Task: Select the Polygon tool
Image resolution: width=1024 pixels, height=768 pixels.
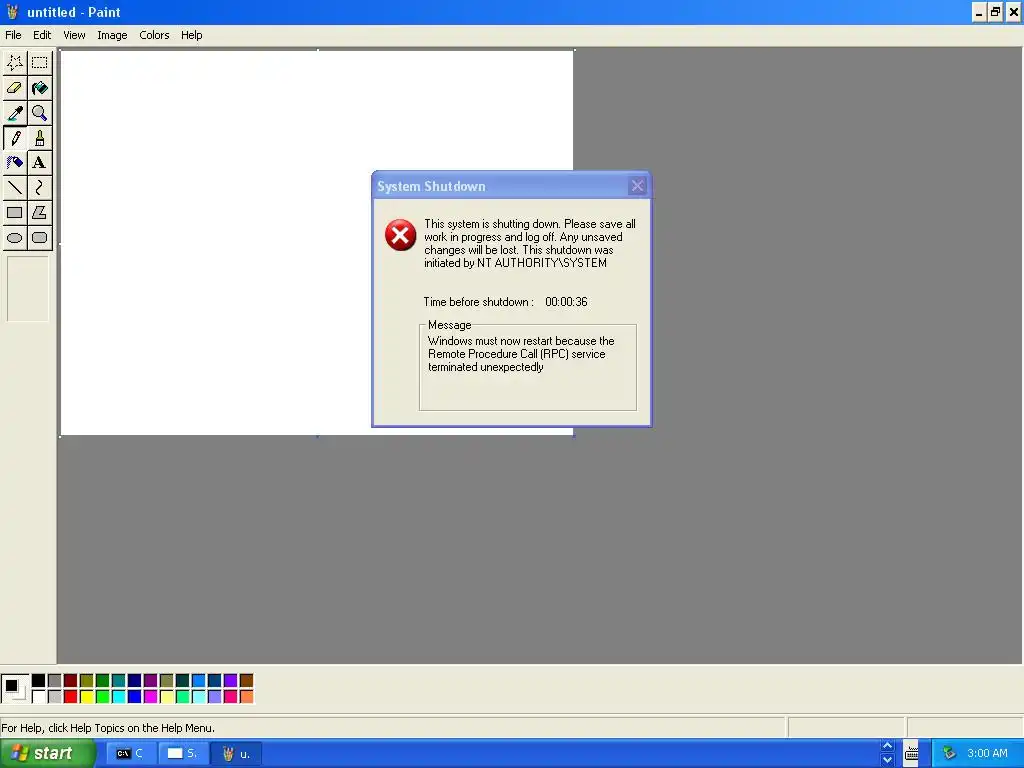Action: (40, 213)
